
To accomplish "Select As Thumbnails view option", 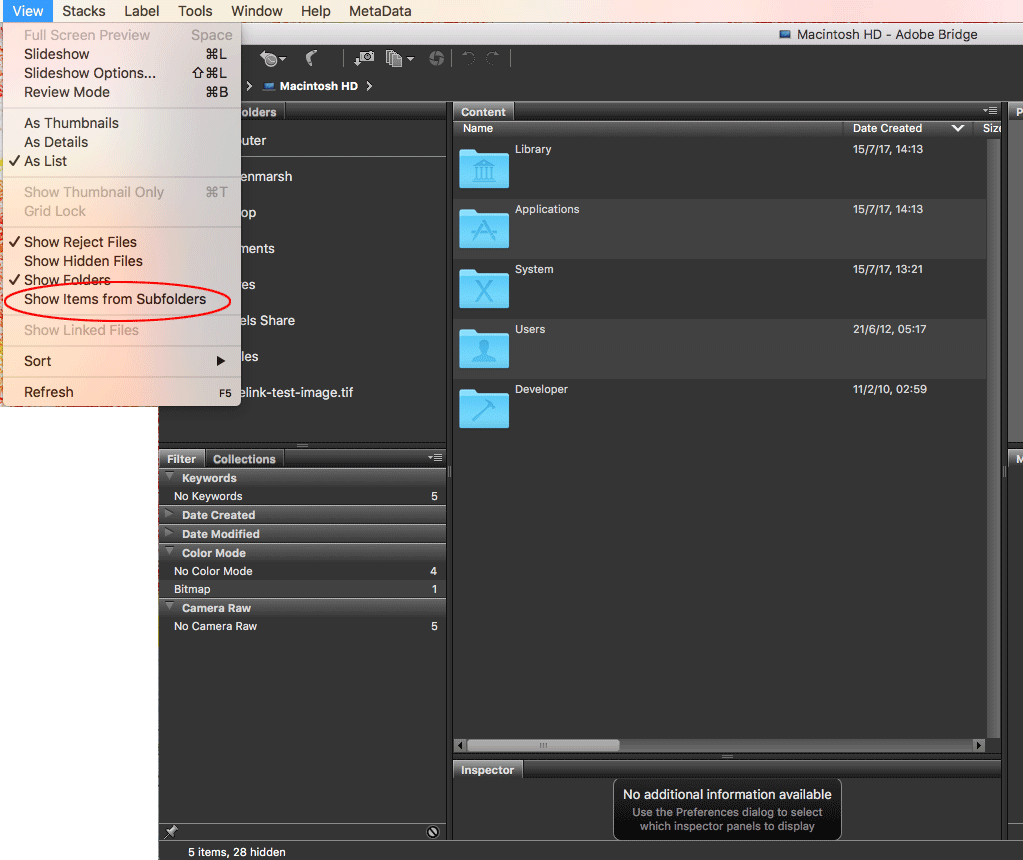I will click(x=122, y=123).
